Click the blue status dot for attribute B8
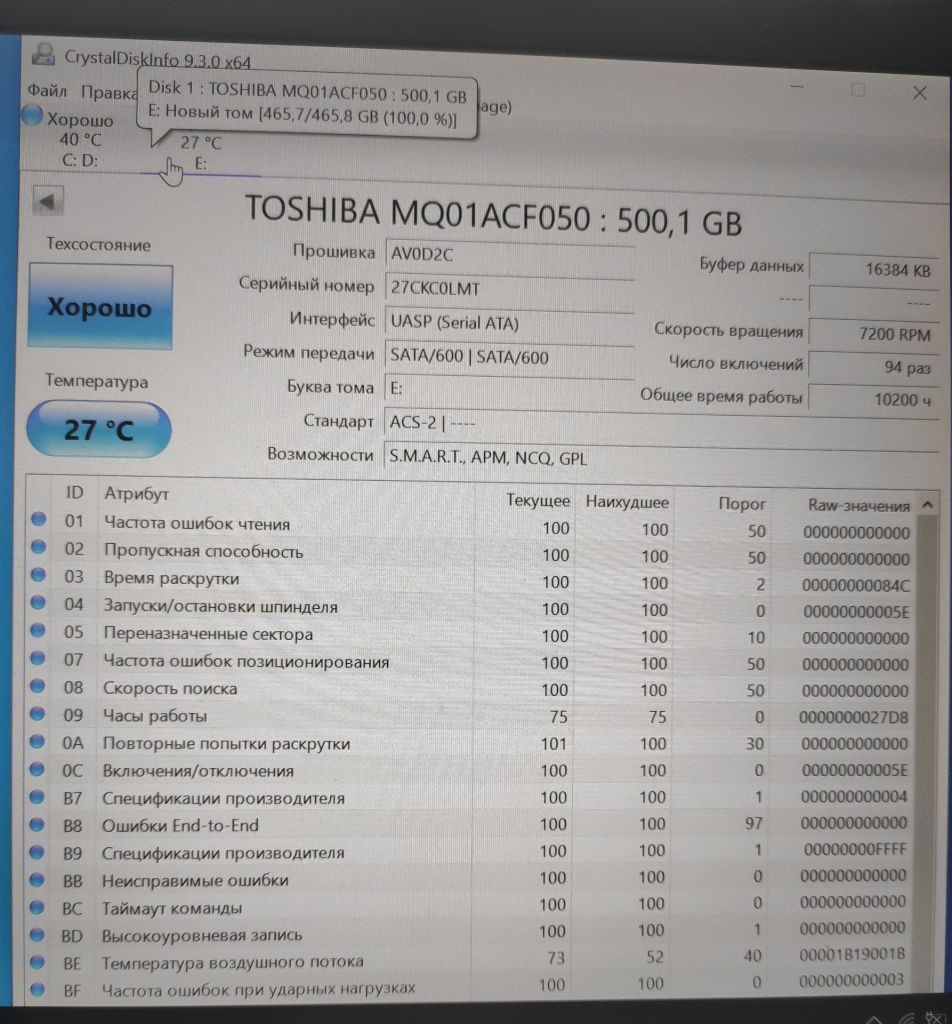This screenshot has width=952, height=1024. click(x=37, y=825)
